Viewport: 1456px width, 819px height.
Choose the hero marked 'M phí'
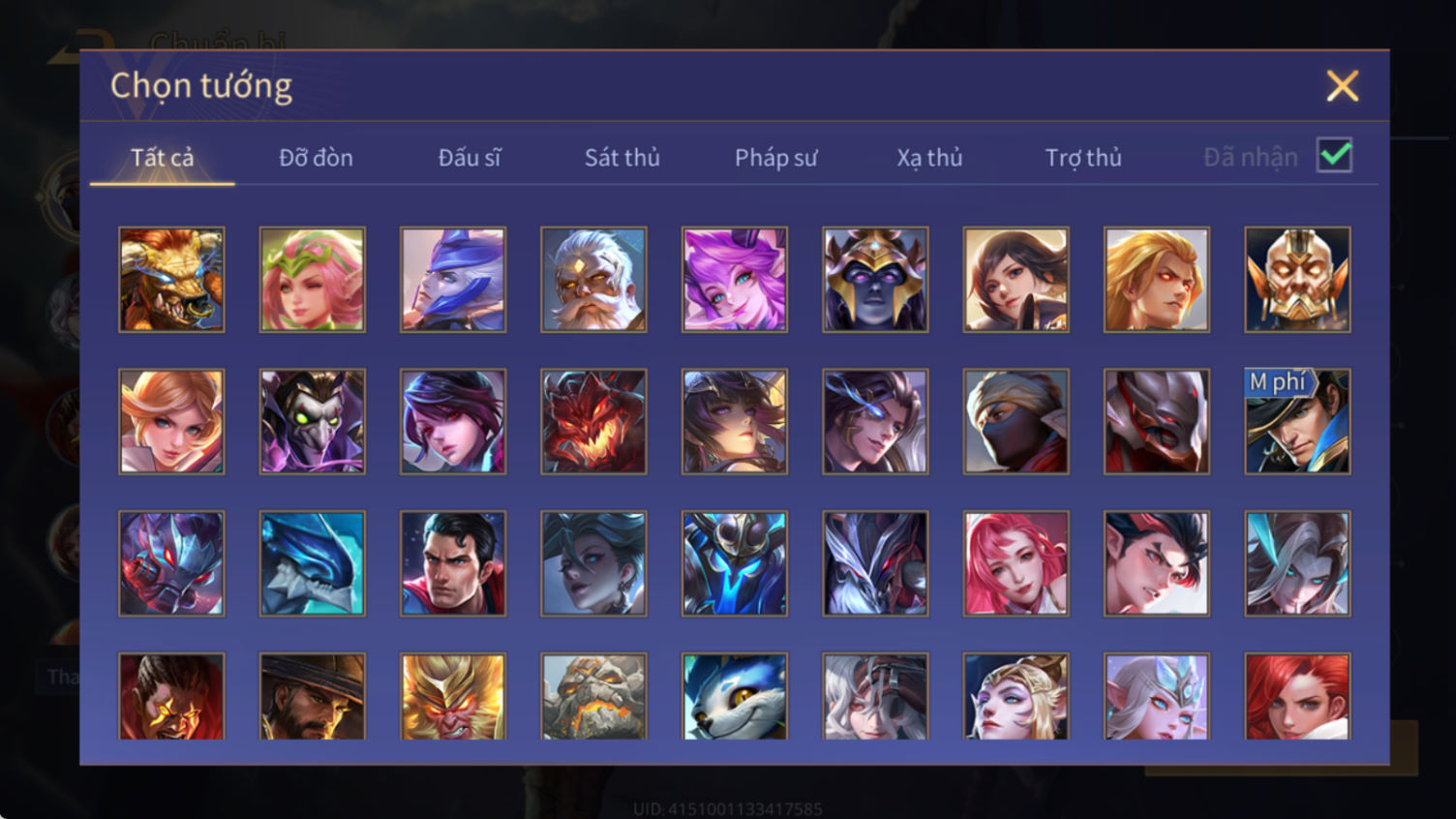[x=1297, y=421]
